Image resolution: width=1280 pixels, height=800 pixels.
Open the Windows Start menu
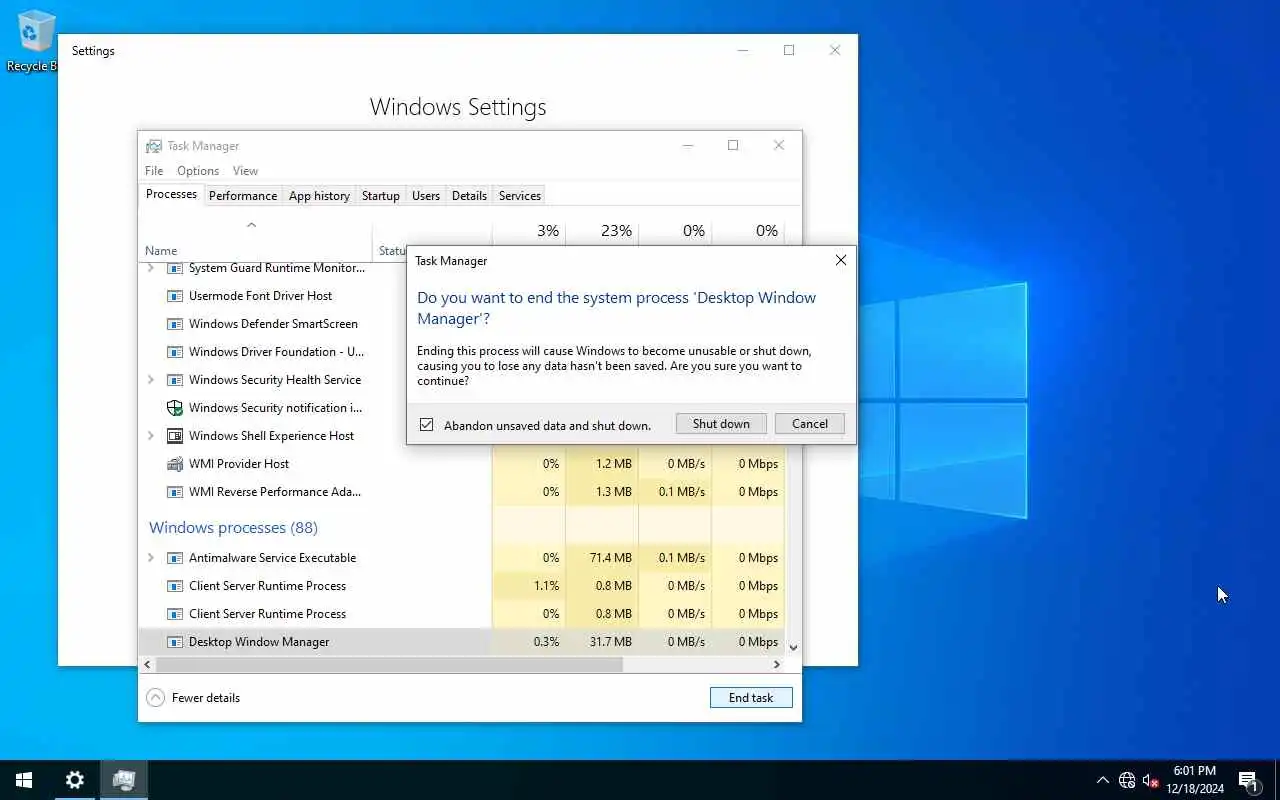(24, 780)
